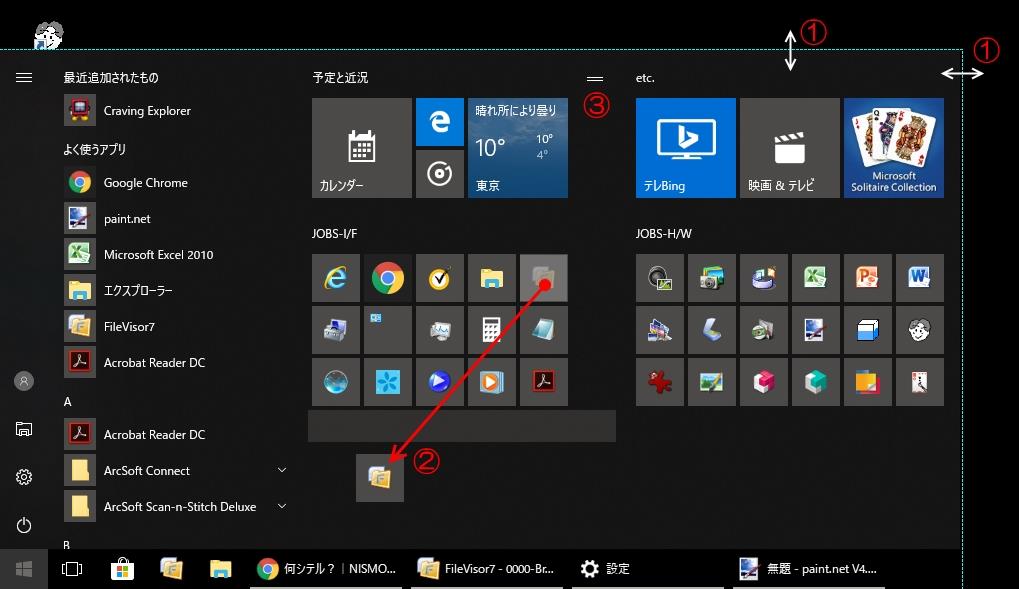Open the settings gear in Start left rail
The height and width of the screenshot is (589, 1019).
tap(24, 477)
